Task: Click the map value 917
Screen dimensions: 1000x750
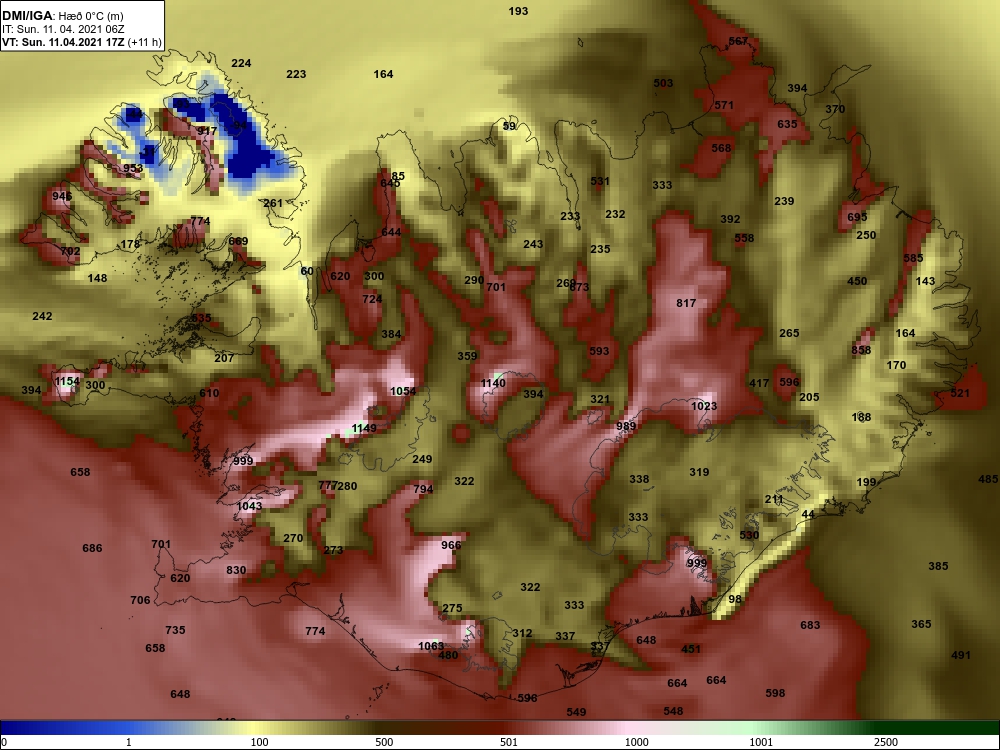Action: point(207,131)
